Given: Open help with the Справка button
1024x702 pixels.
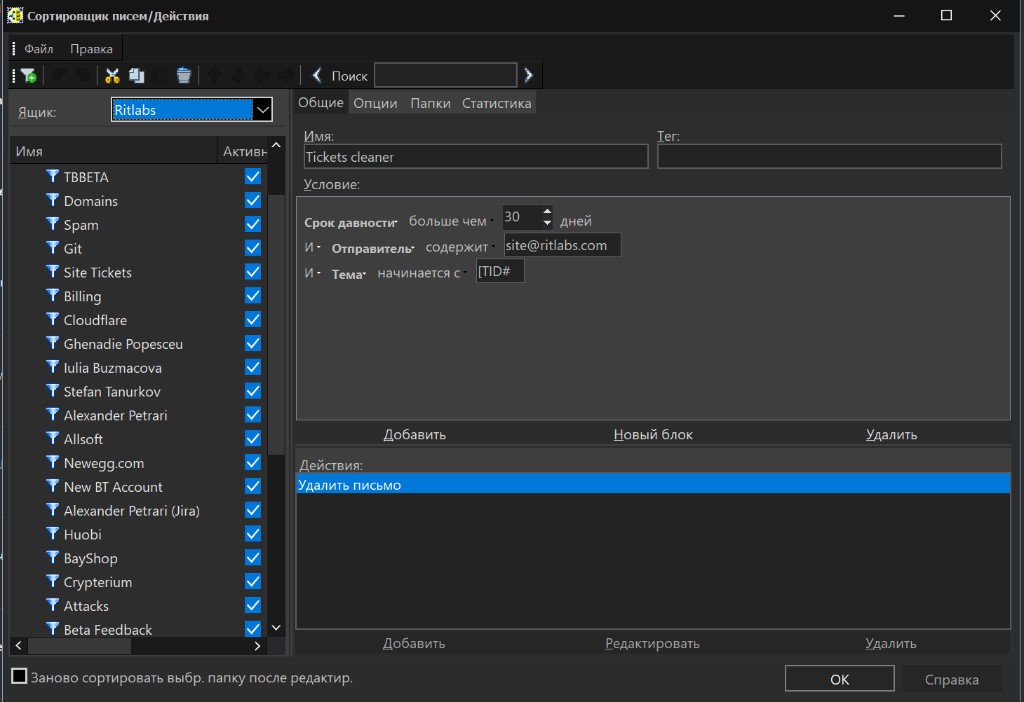Looking at the screenshot, I should click(952, 679).
